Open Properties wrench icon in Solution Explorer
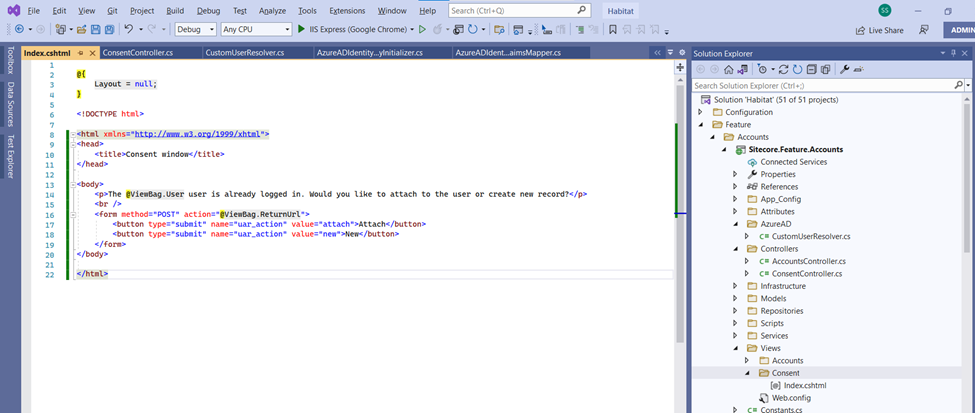The image size is (975, 413). [844, 70]
